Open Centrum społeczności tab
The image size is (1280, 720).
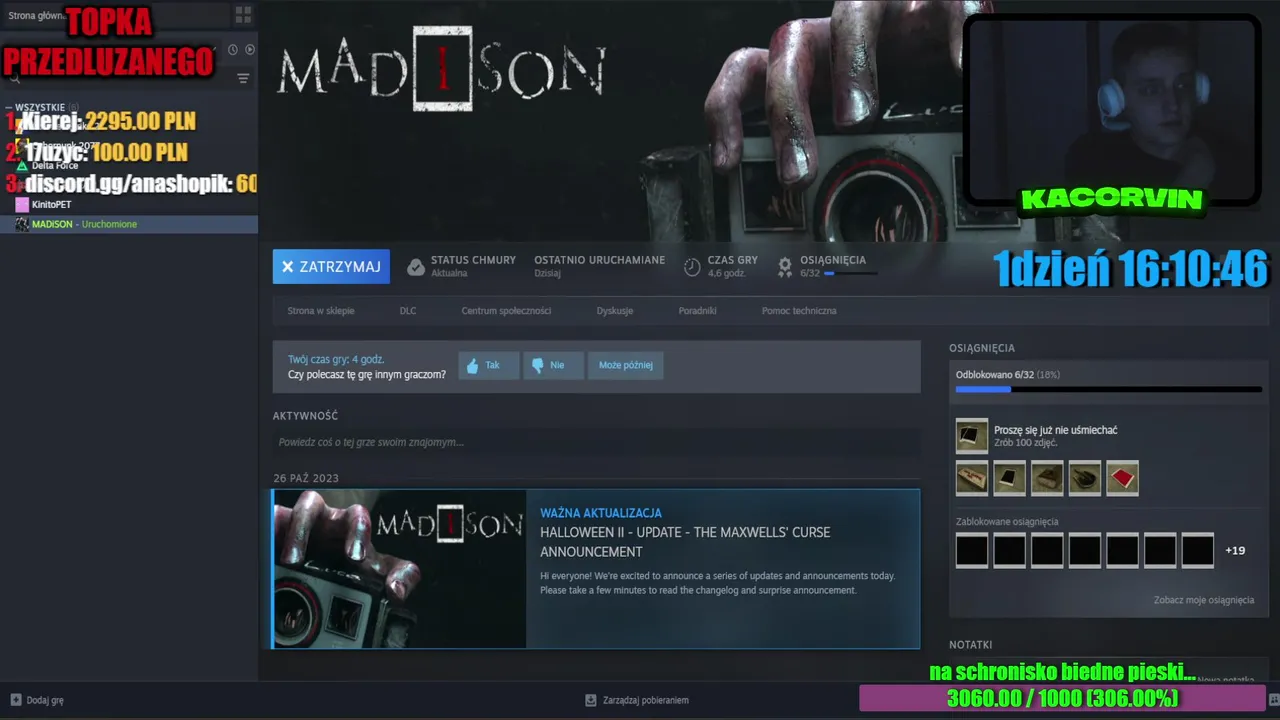[x=506, y=310]
